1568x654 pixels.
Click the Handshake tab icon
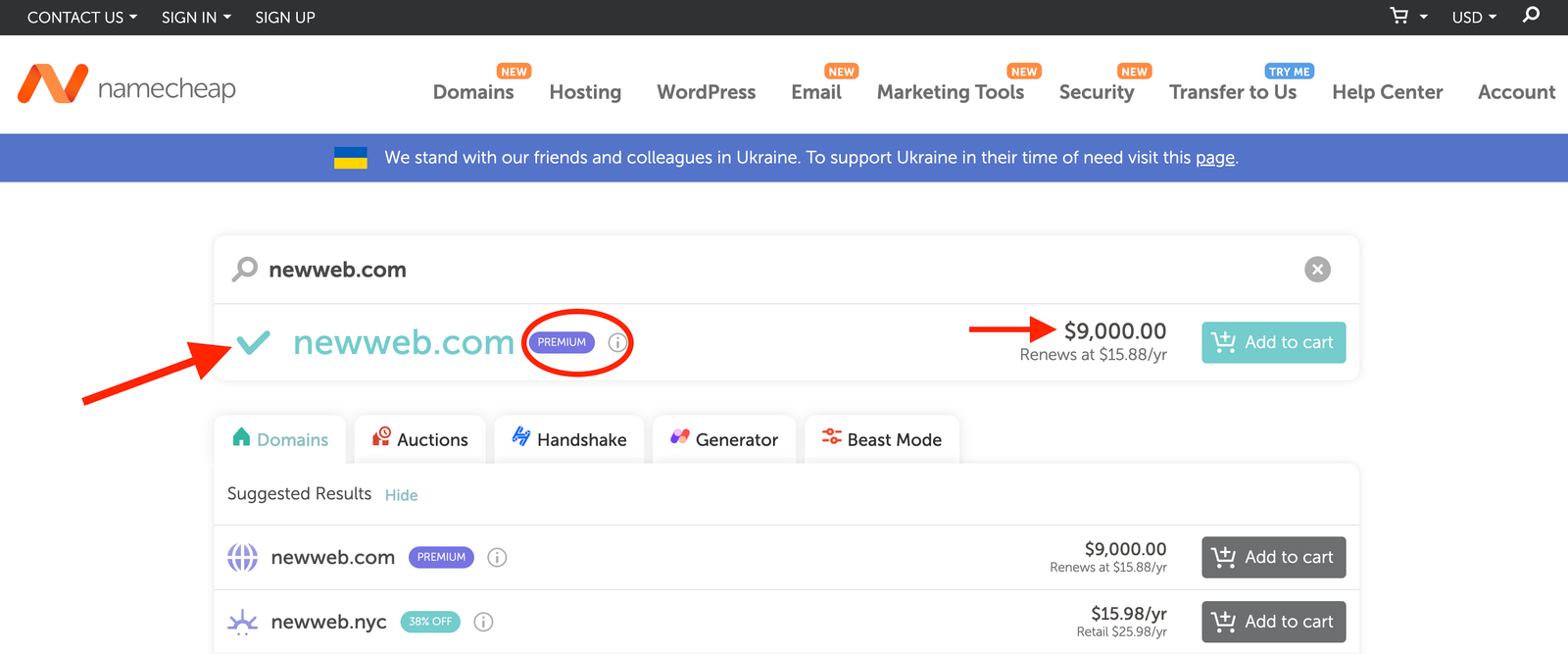coord(521,438)
